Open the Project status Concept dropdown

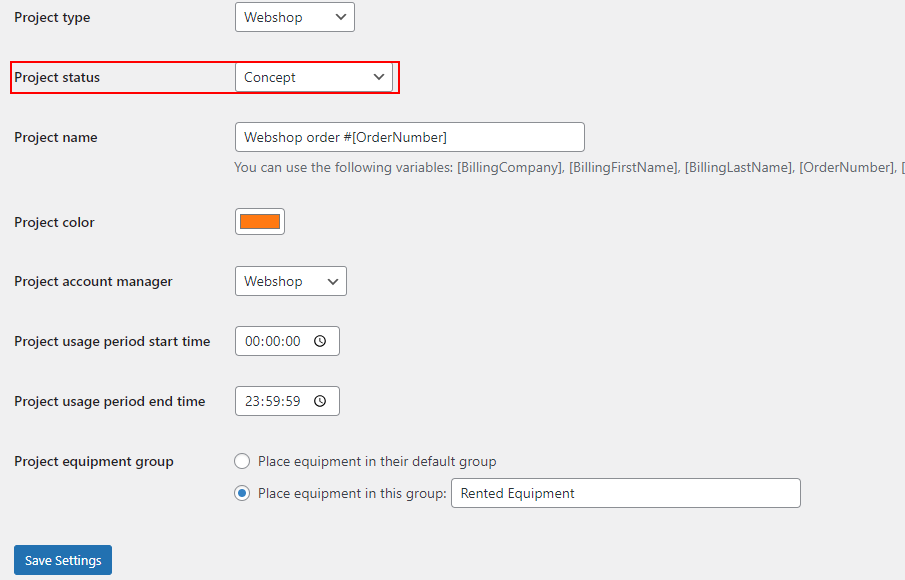[314, 77]
